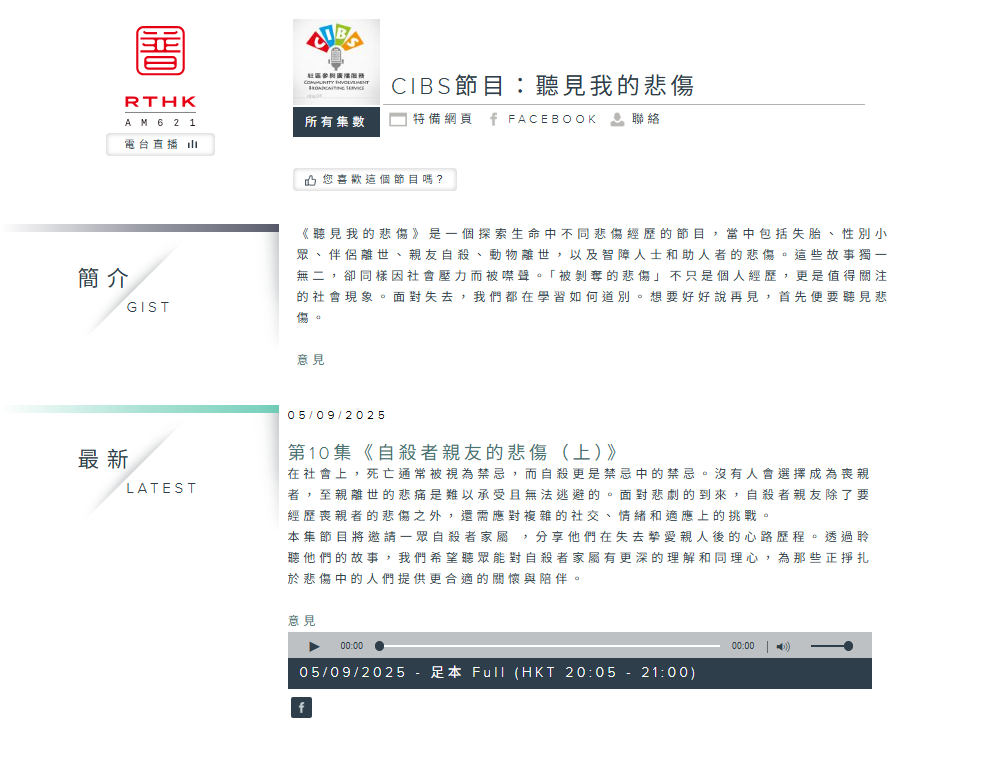Select the 所有集數 tab

pos(336,122)
